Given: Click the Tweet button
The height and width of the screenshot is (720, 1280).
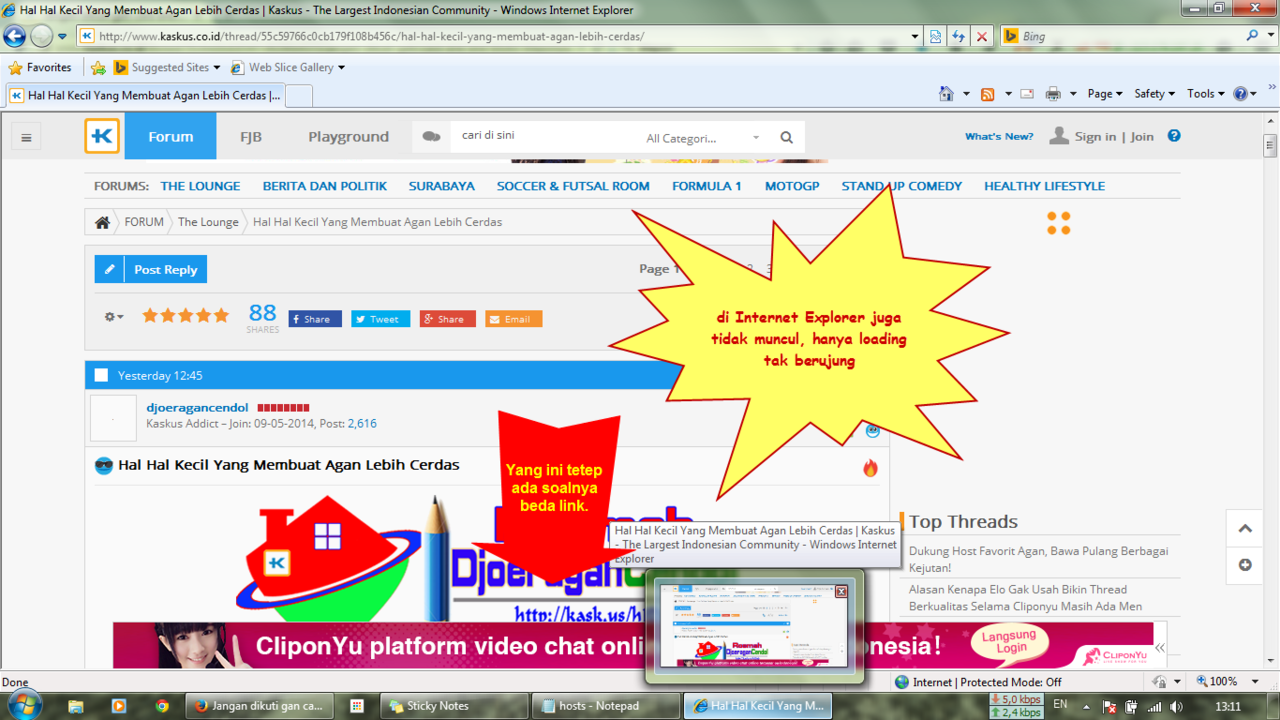Looking at the screenshot, I should pyautogui.click(x=380, y=319).
